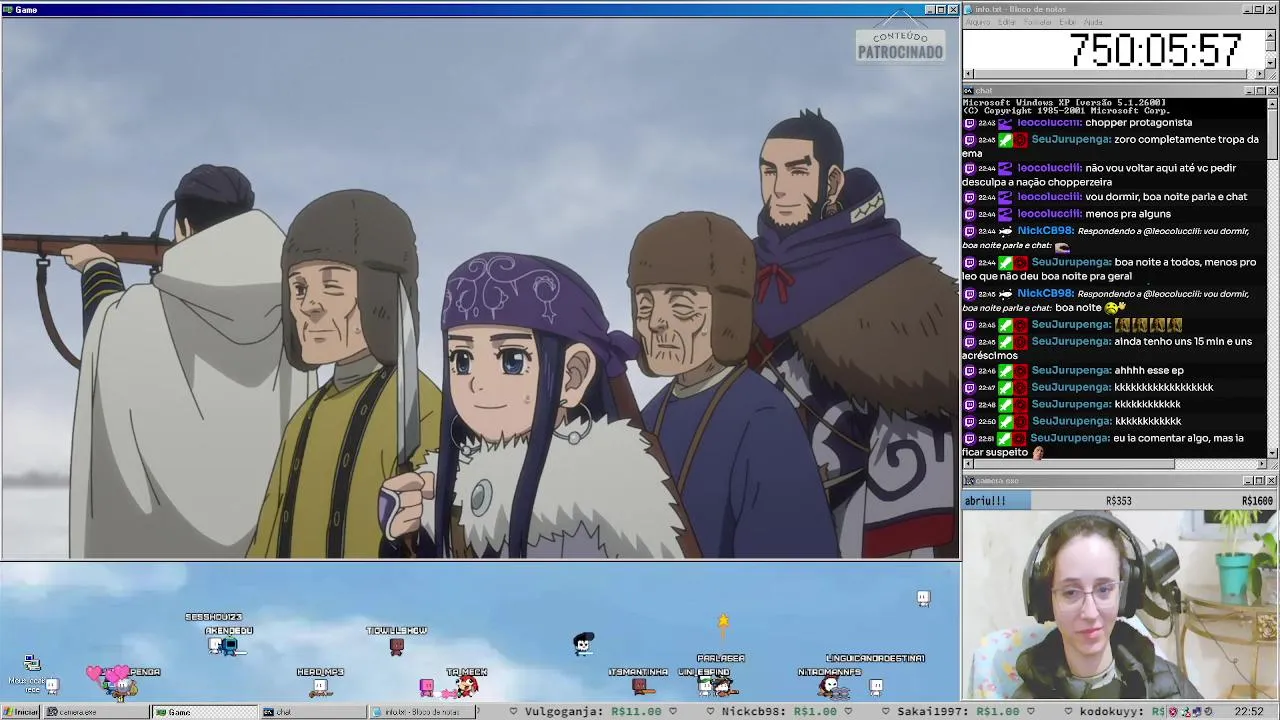
Task: Click the Twitch icon on menos pra alguns message
Action: point(969,214)
